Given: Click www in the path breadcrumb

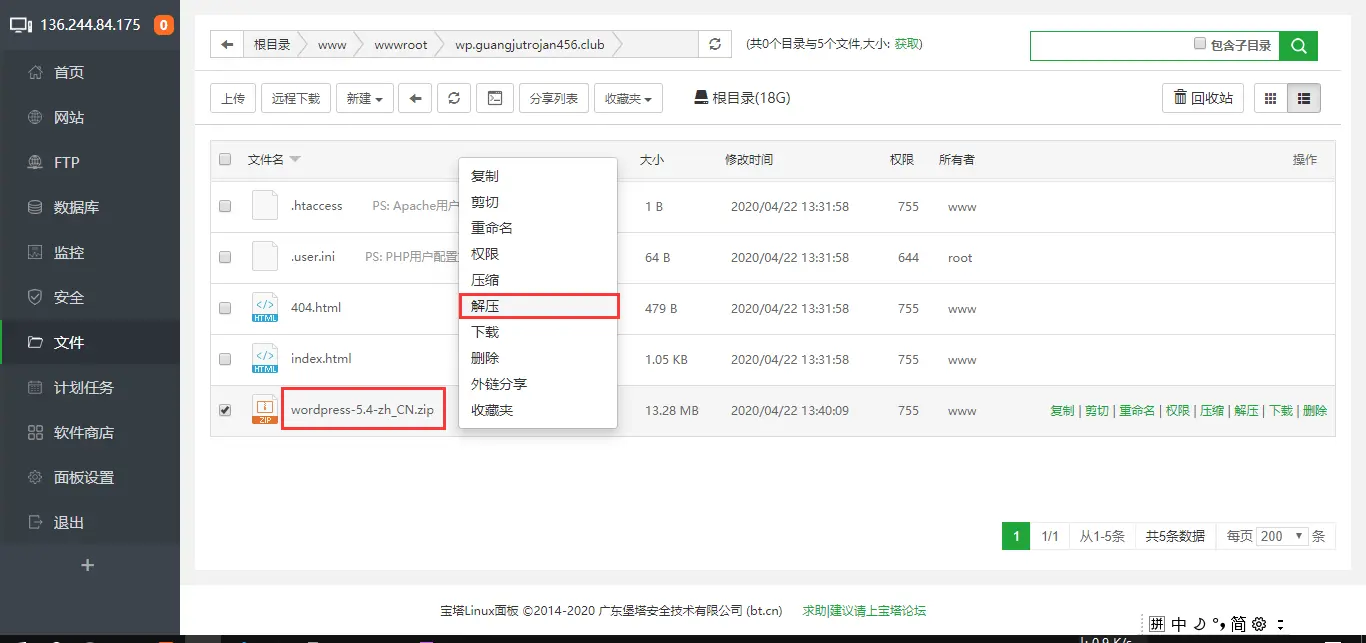Looking at the screenshot, I should coord(332,44).
